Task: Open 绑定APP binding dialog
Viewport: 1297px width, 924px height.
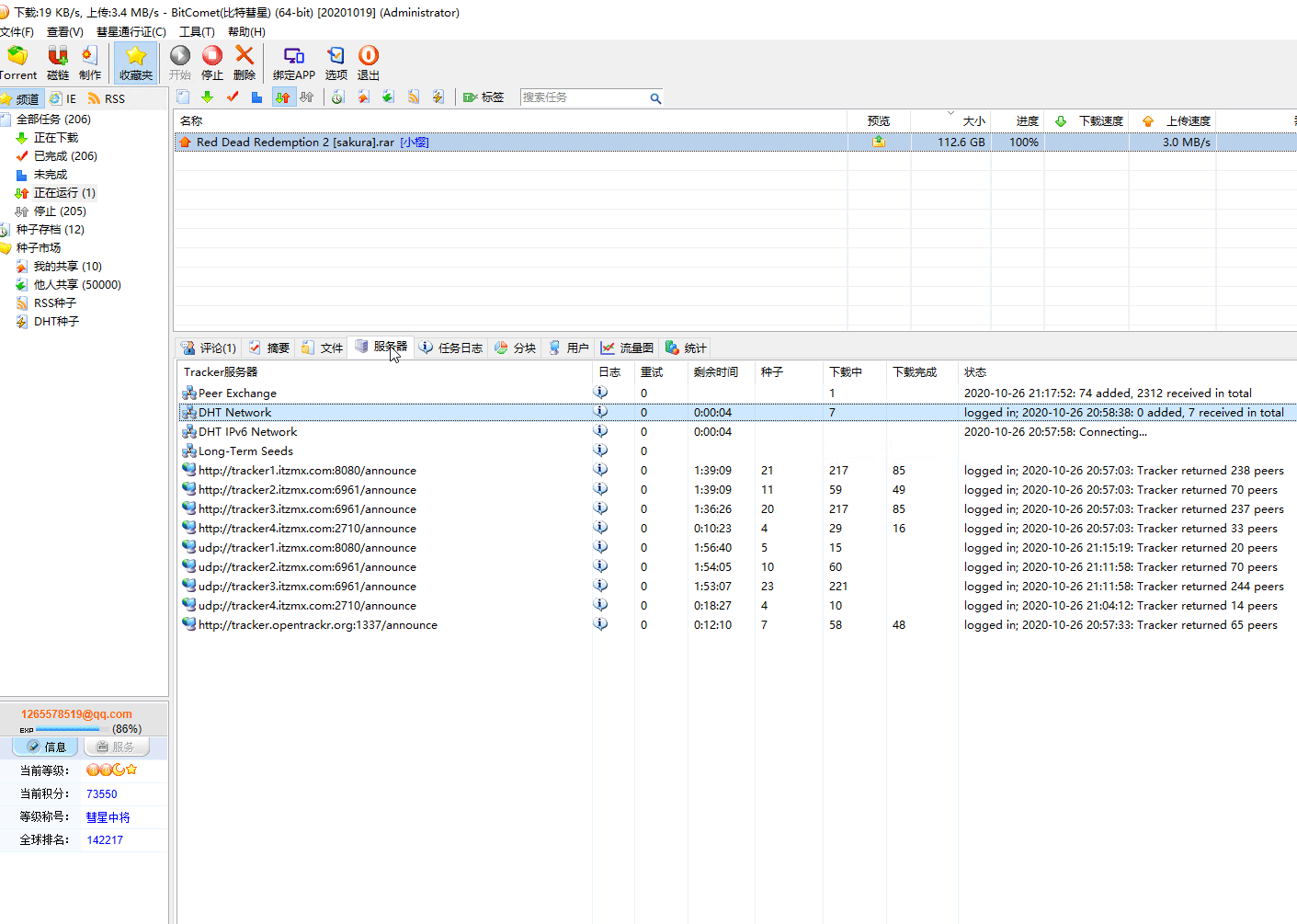Action: pyautogui.click(x=294, y=63)
